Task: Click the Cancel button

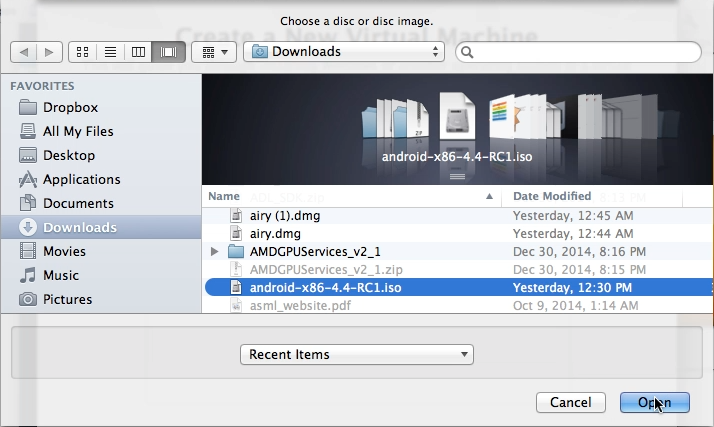Action: tap(571, 402)
